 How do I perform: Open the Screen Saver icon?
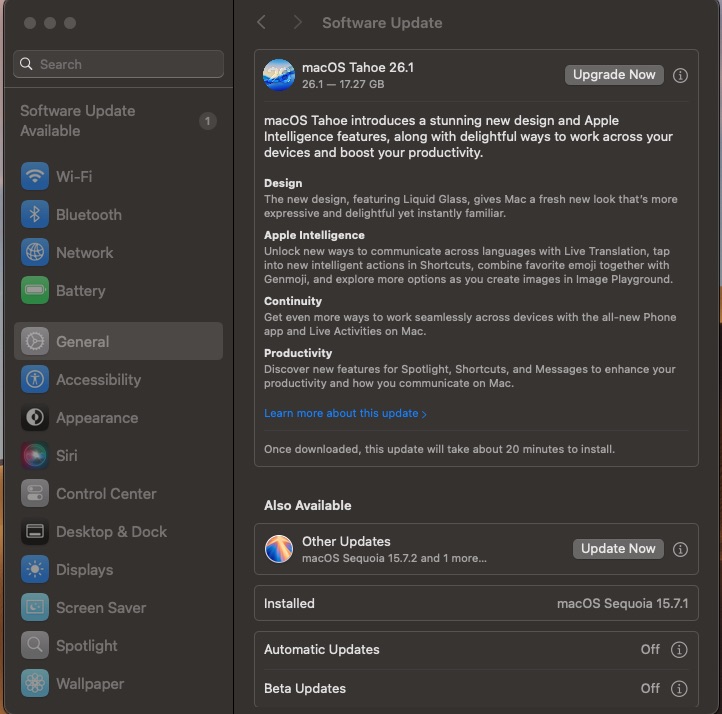[35, 608]
